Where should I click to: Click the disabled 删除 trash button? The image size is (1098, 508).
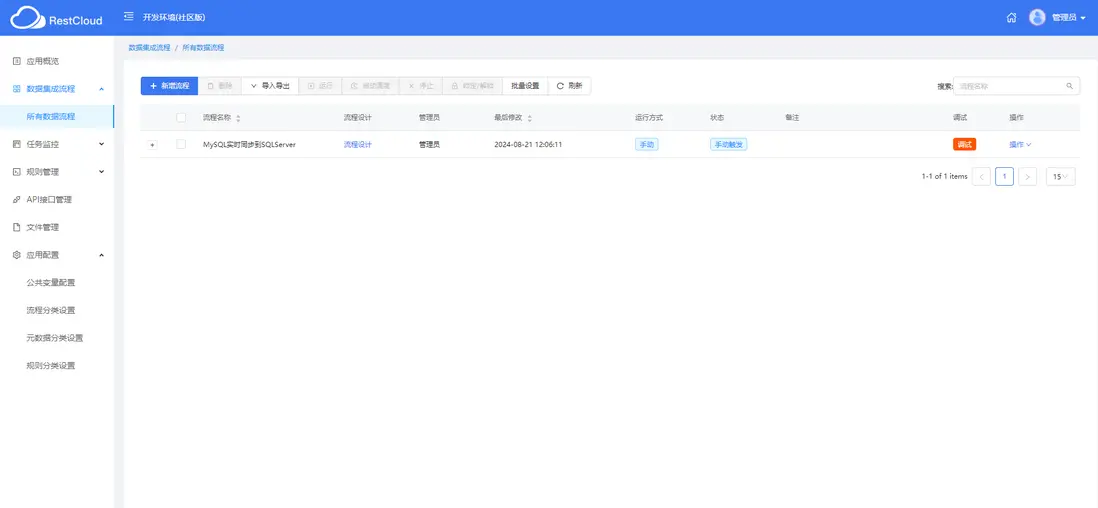220,86
